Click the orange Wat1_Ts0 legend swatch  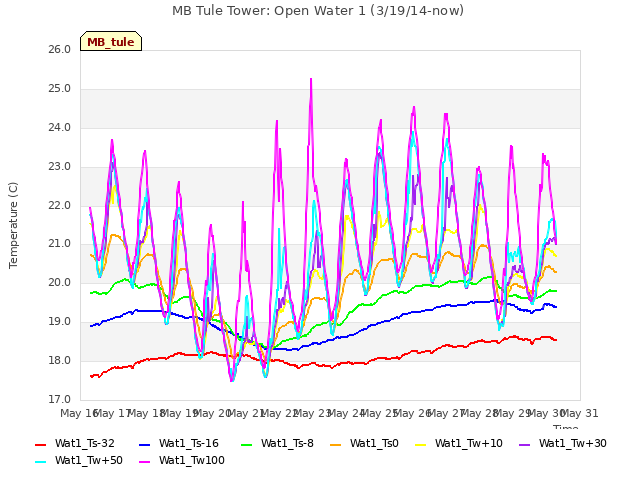[x=336, y=445]
